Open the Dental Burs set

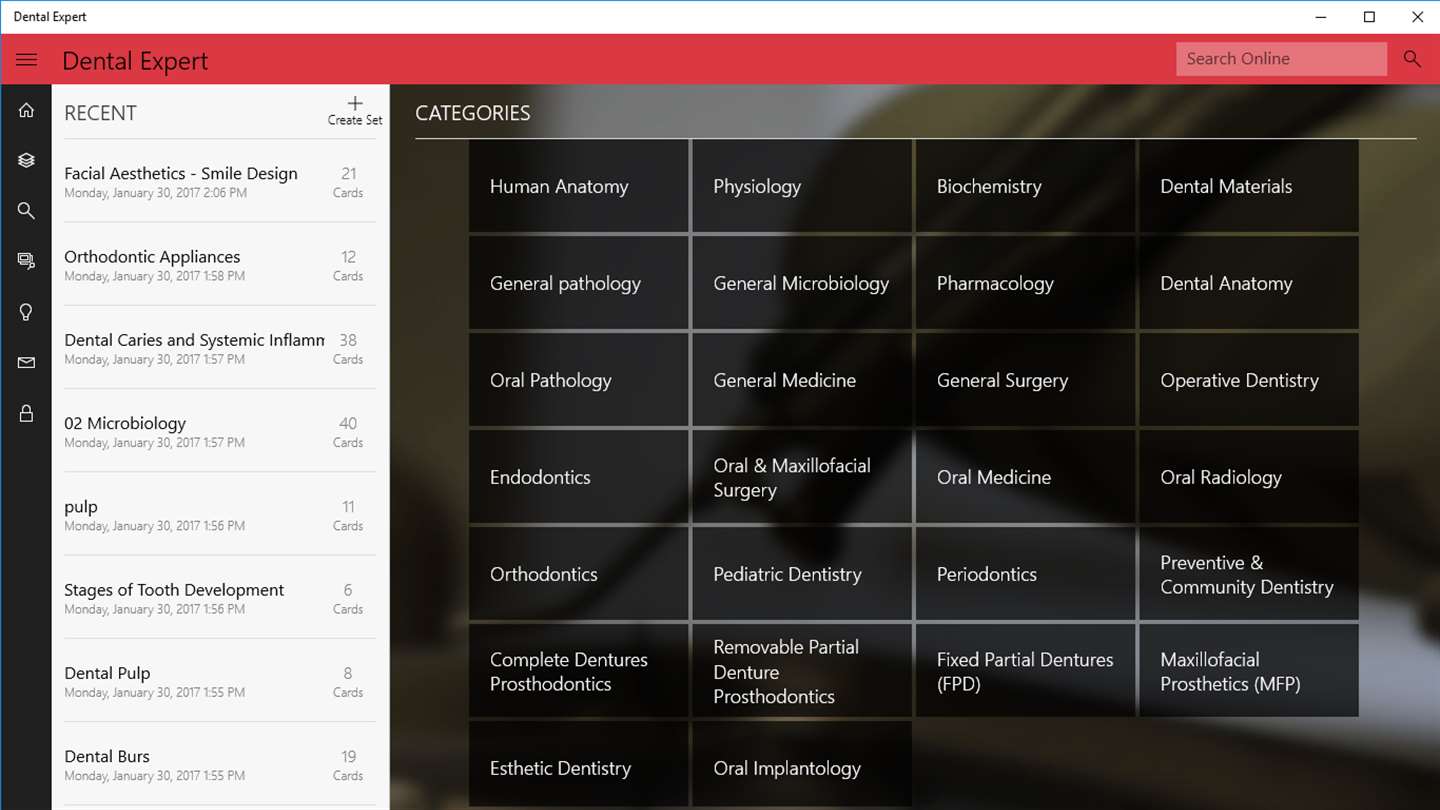point(220,764)
